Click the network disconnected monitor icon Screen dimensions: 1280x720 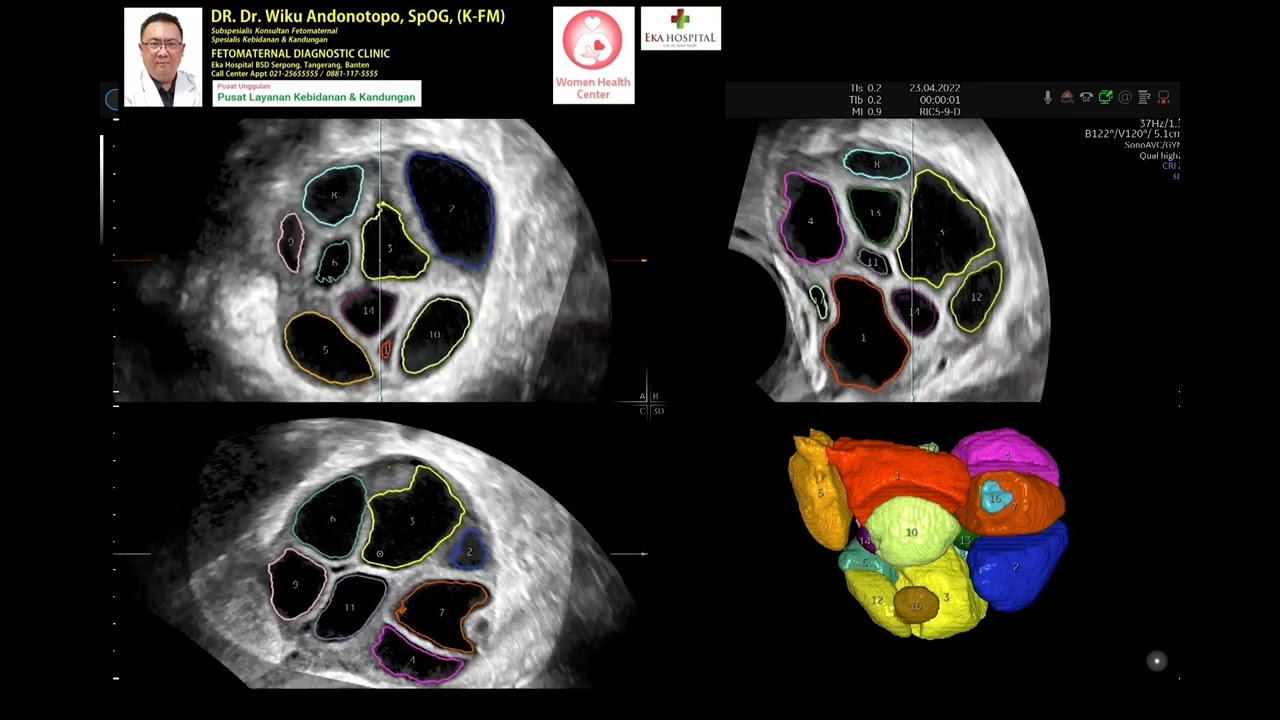pyautogui.click(x=1163, y=97)
